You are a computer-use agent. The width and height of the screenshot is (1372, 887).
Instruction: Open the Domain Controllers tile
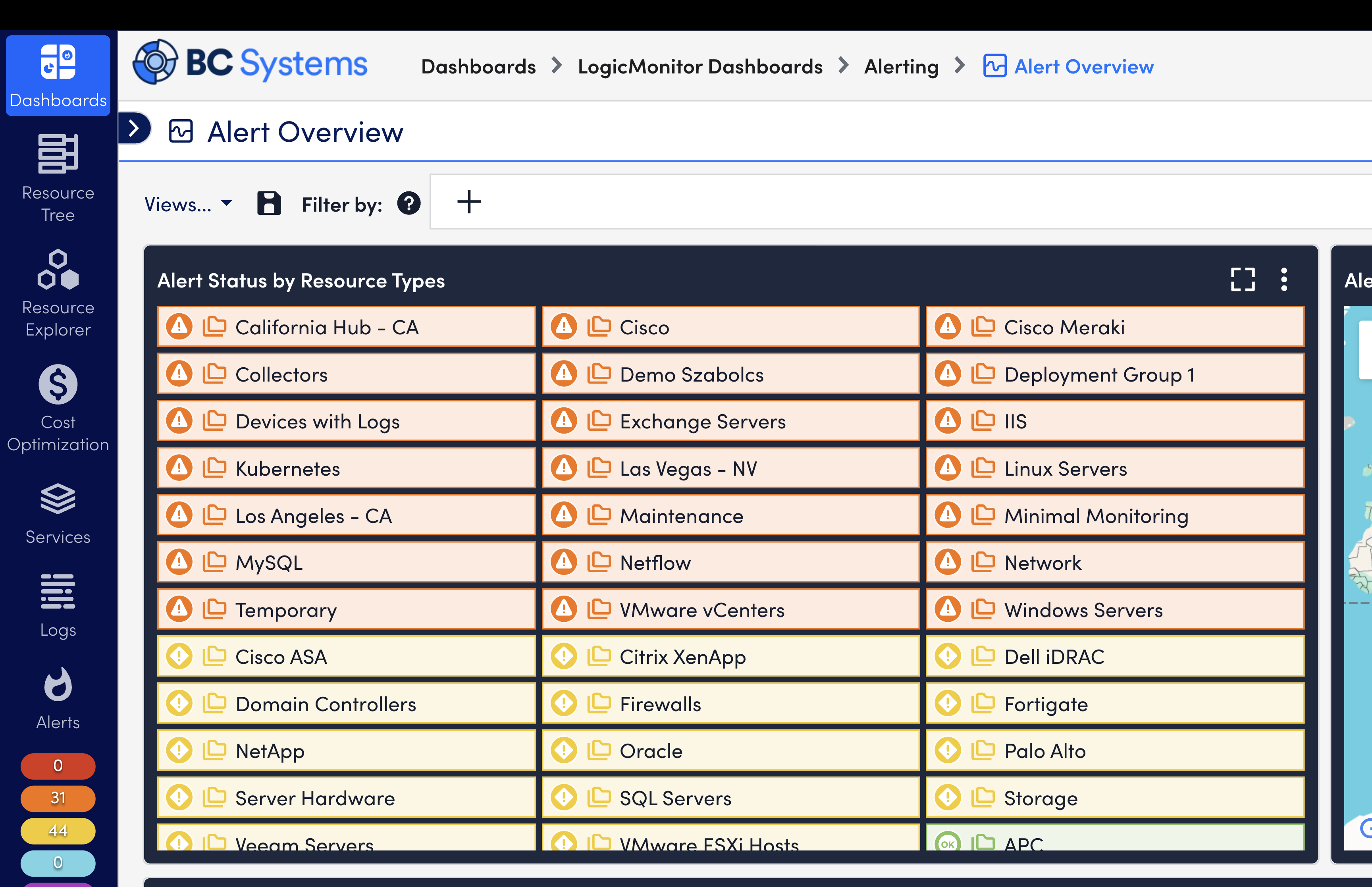[347, 703]
